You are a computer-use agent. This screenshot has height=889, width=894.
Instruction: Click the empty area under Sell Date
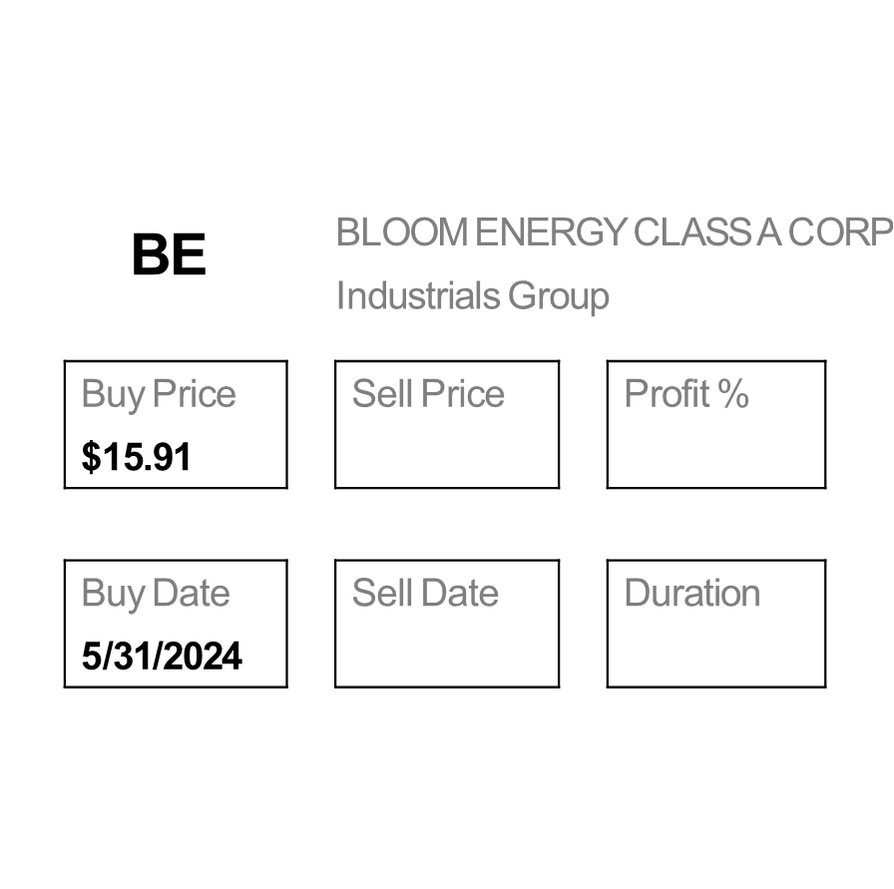click(446, 654)
